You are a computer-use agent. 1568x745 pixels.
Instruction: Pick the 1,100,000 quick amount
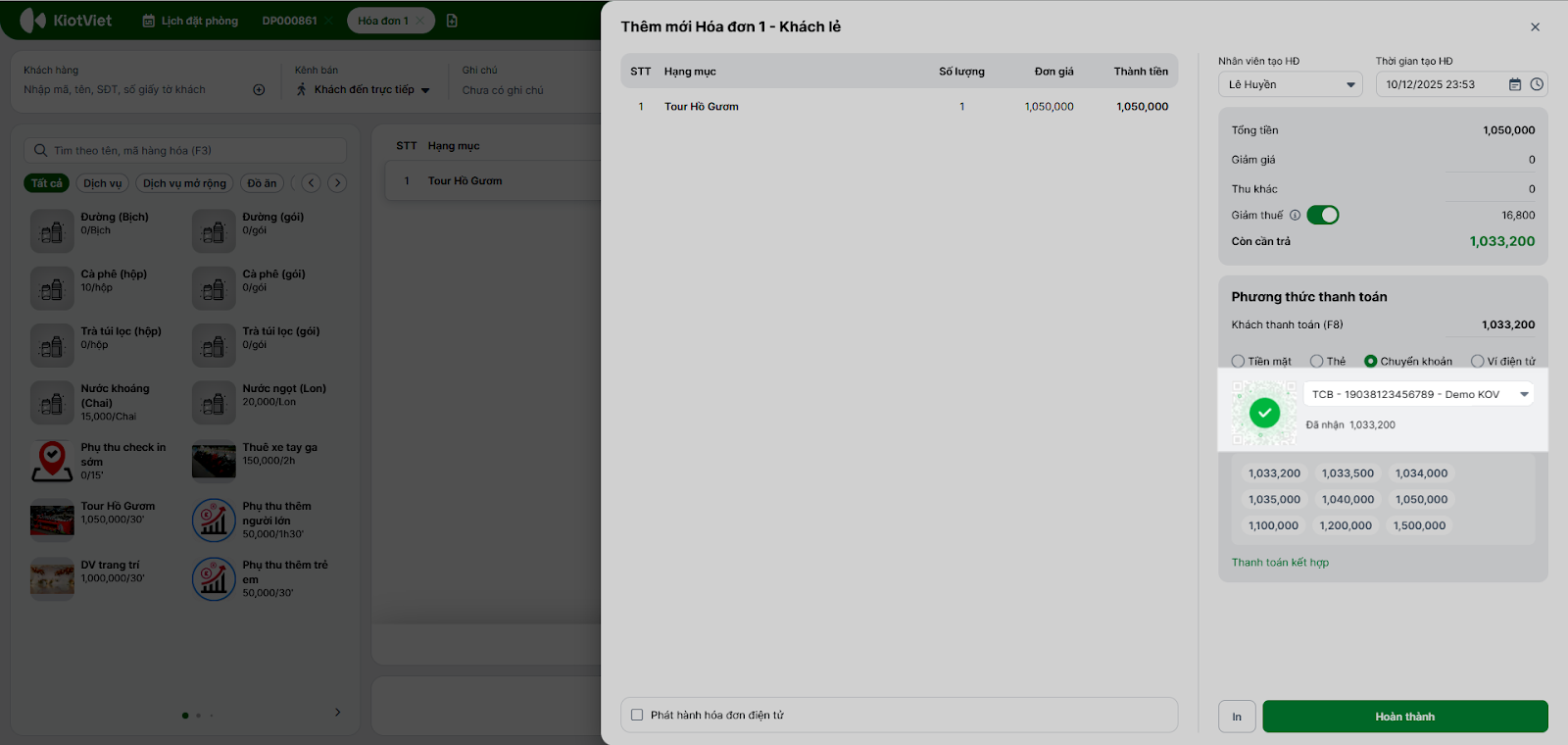tap(1273, 525)
